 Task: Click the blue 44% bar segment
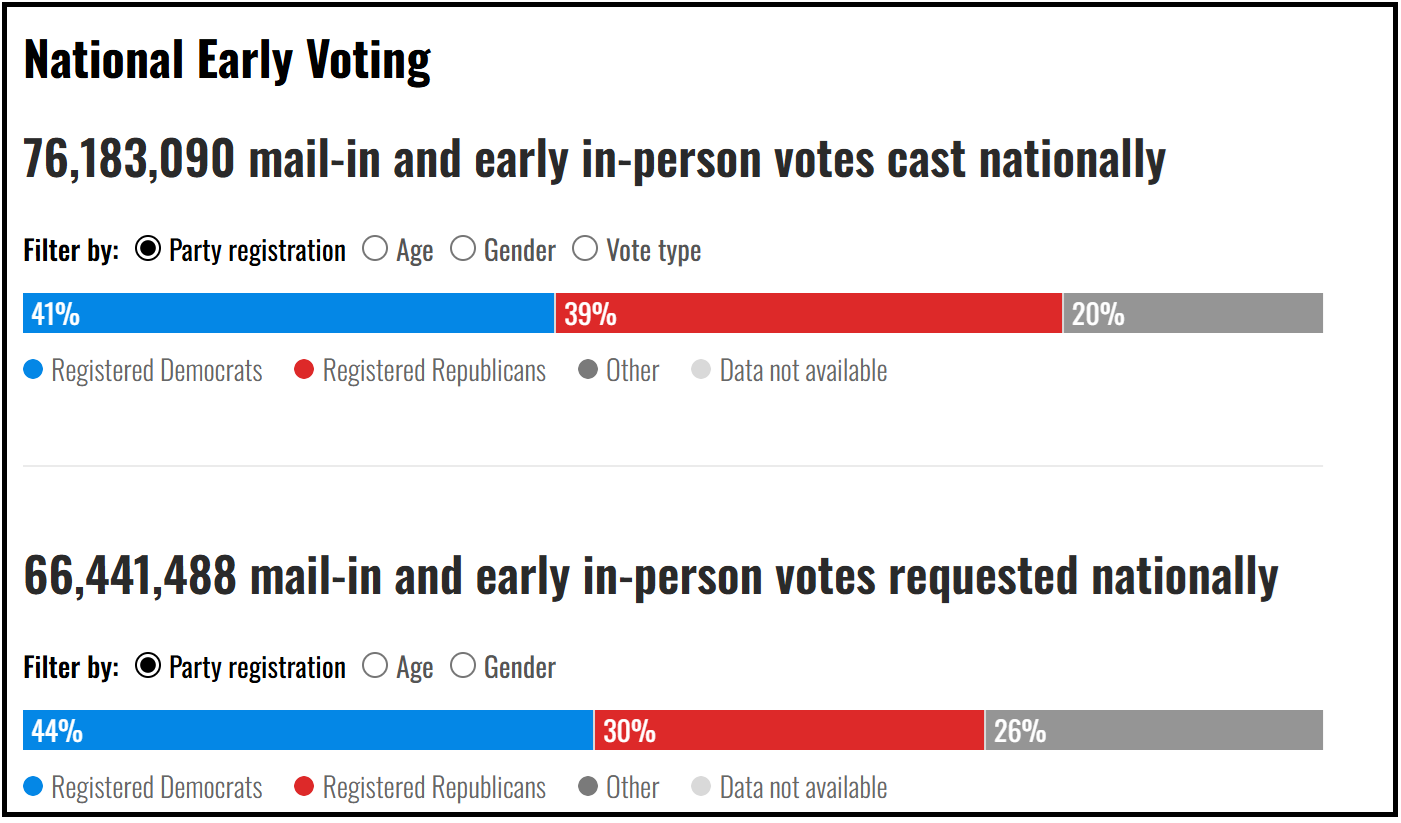(308, 730)
